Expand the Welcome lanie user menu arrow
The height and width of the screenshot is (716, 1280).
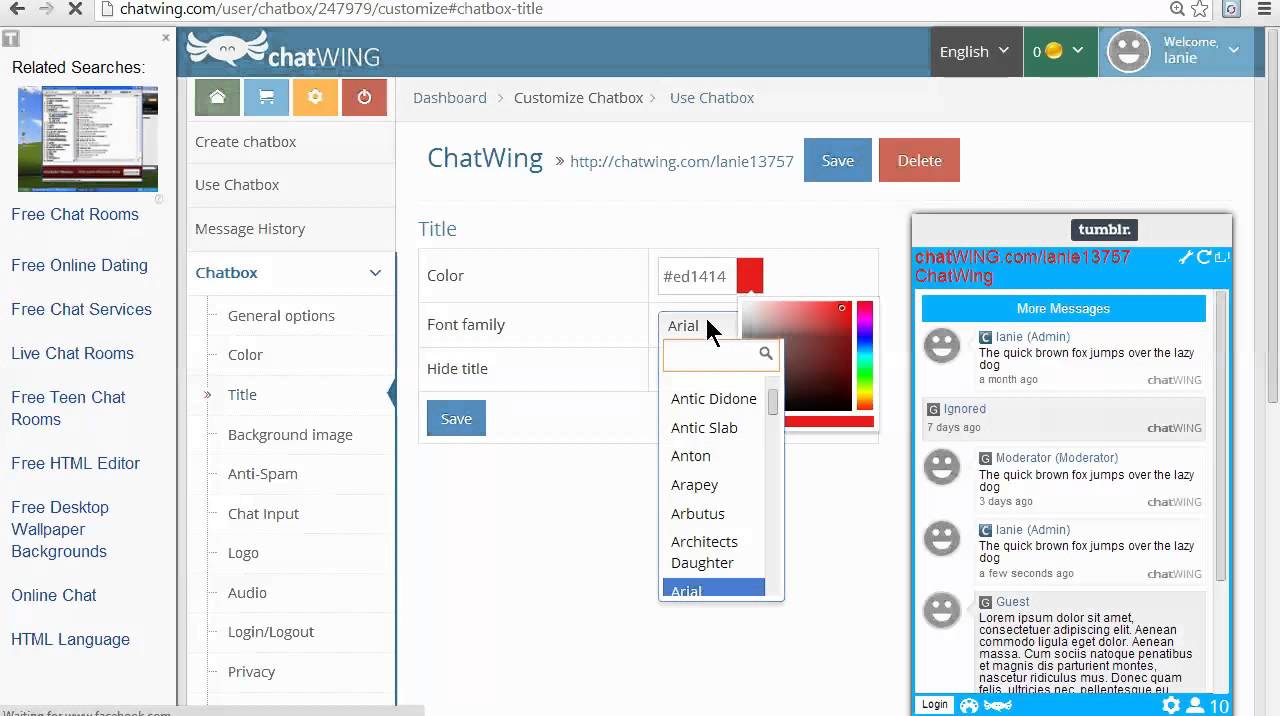tap(1234, 50)
